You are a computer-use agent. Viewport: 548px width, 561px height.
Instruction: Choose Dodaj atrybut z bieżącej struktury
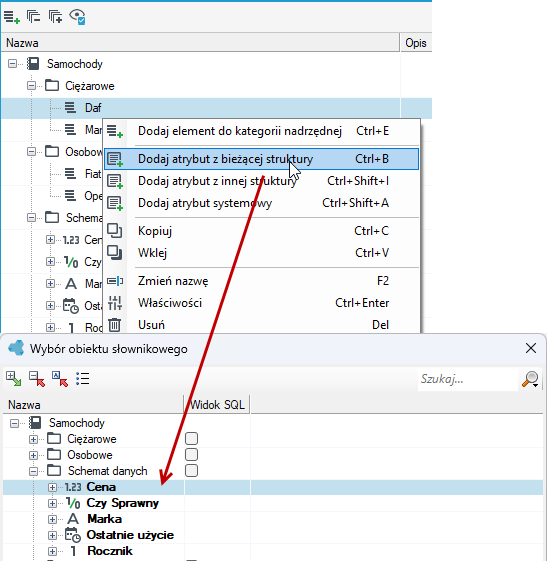(x=261, y=159)
